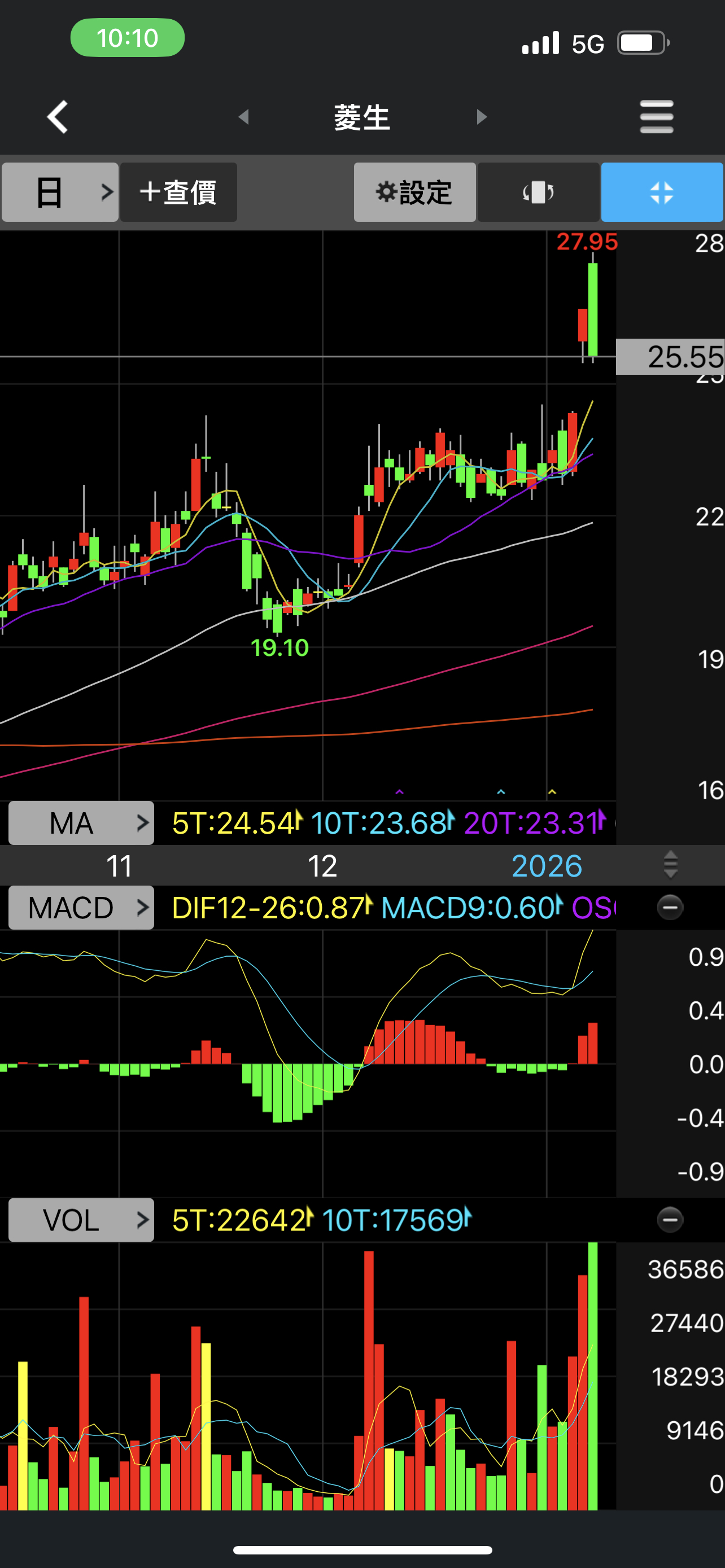Tap the battery icon in status bar
Viewport: 725px width, 1568px height.
pos(644,43)
